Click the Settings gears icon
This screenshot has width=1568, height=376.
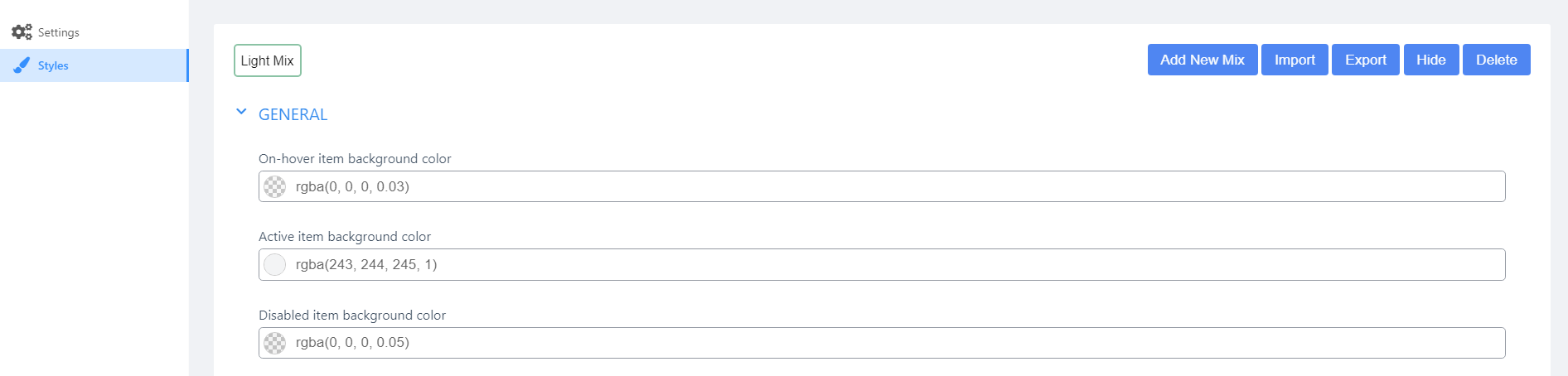click(22, 32)
